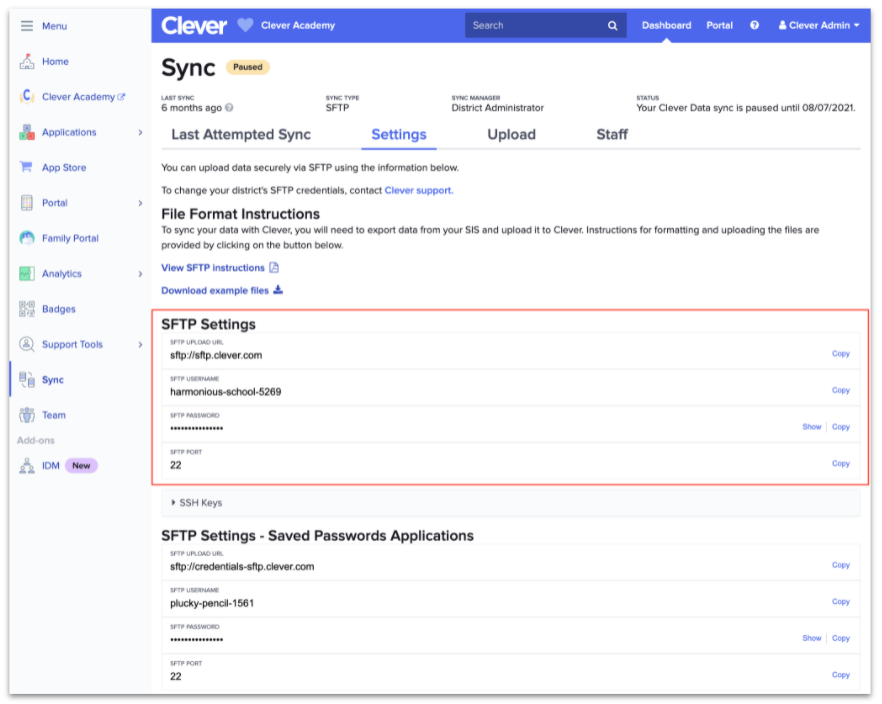
Task: Reveal the Saved Passwords SFTP password
Action: pyautogui.click(x=812, y=638)
